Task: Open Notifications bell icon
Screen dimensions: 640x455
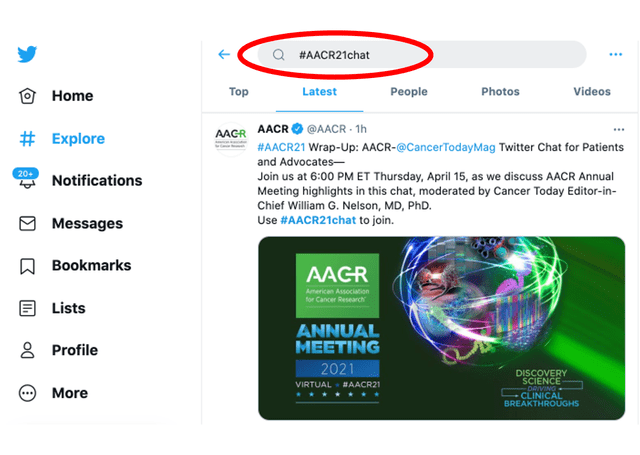Action: tap(27, 181)
